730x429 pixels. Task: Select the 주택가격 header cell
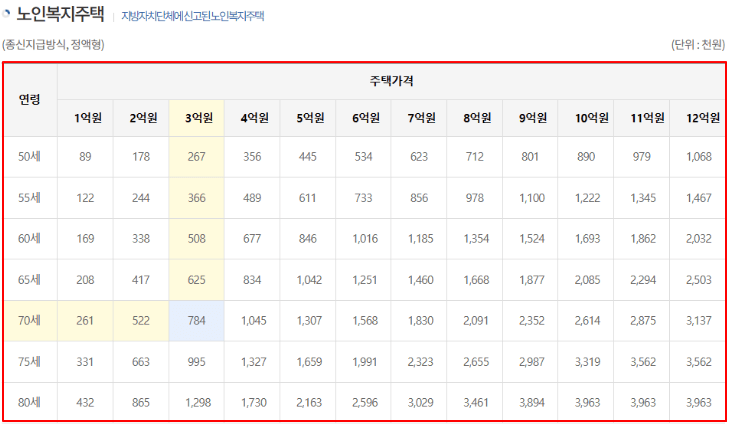(391, 81)
